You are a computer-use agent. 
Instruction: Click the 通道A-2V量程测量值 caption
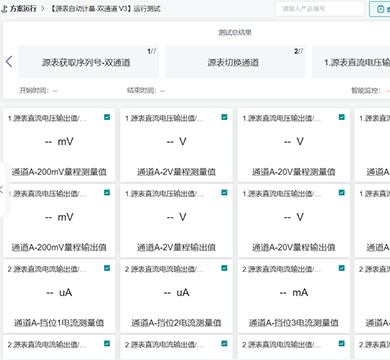(x=176, y=172)
